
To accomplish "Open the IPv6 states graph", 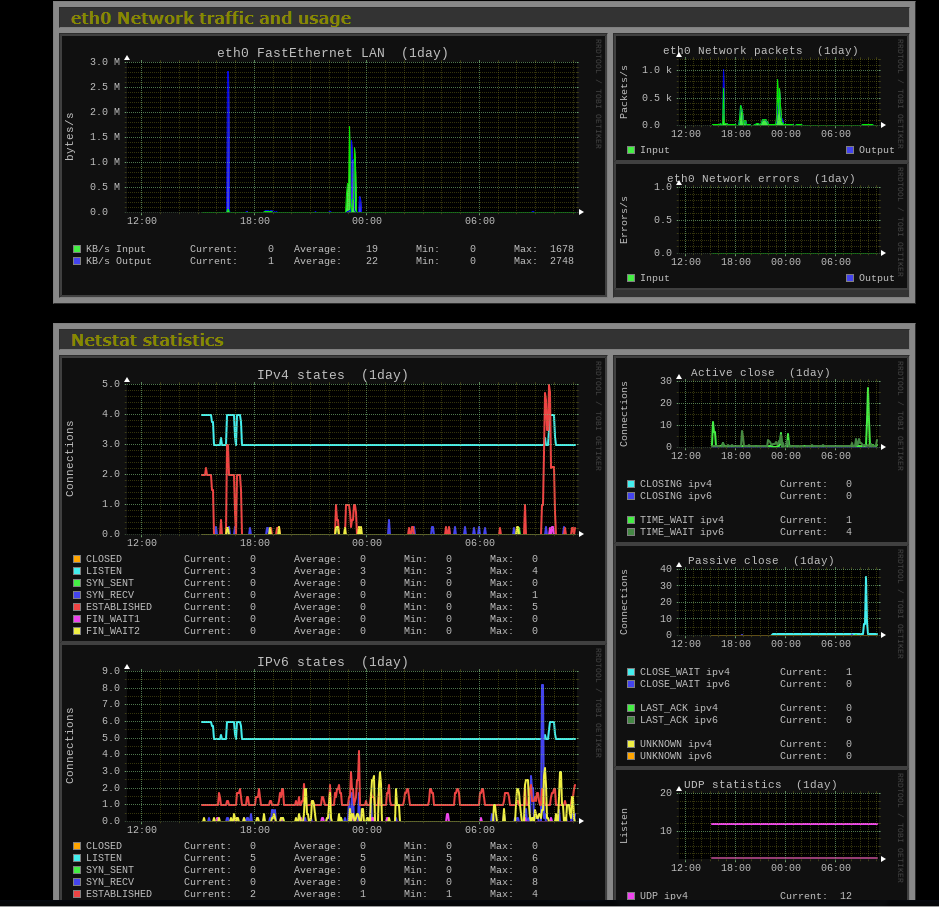I will 333,745.
